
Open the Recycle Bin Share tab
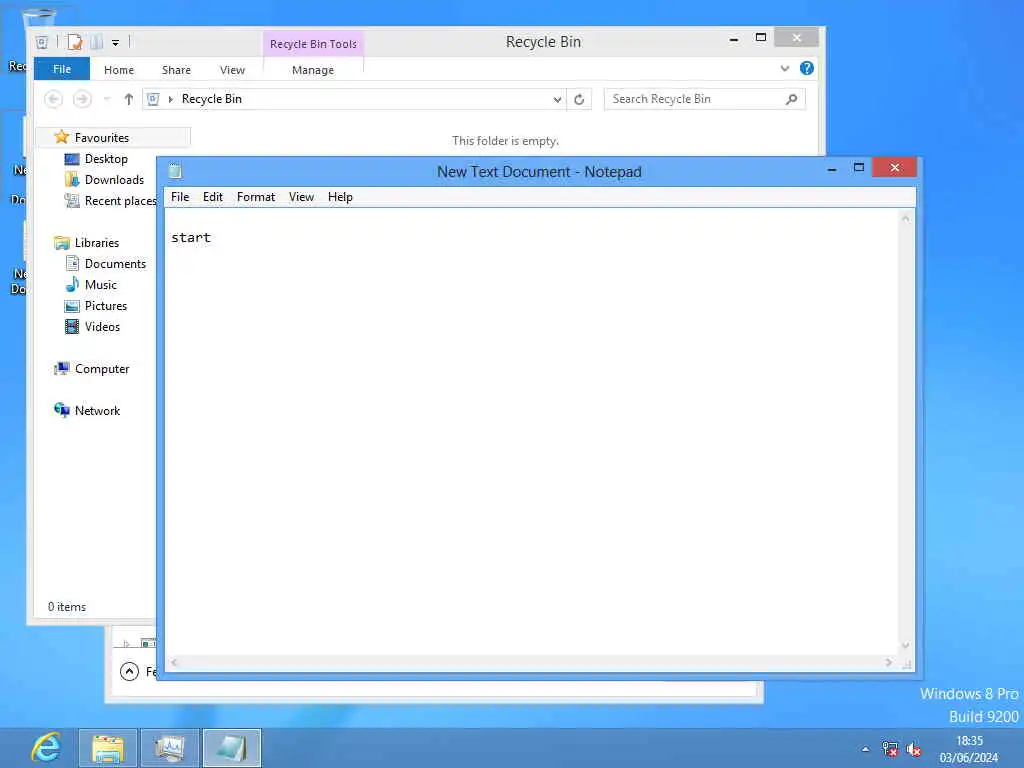click(176, 70)
